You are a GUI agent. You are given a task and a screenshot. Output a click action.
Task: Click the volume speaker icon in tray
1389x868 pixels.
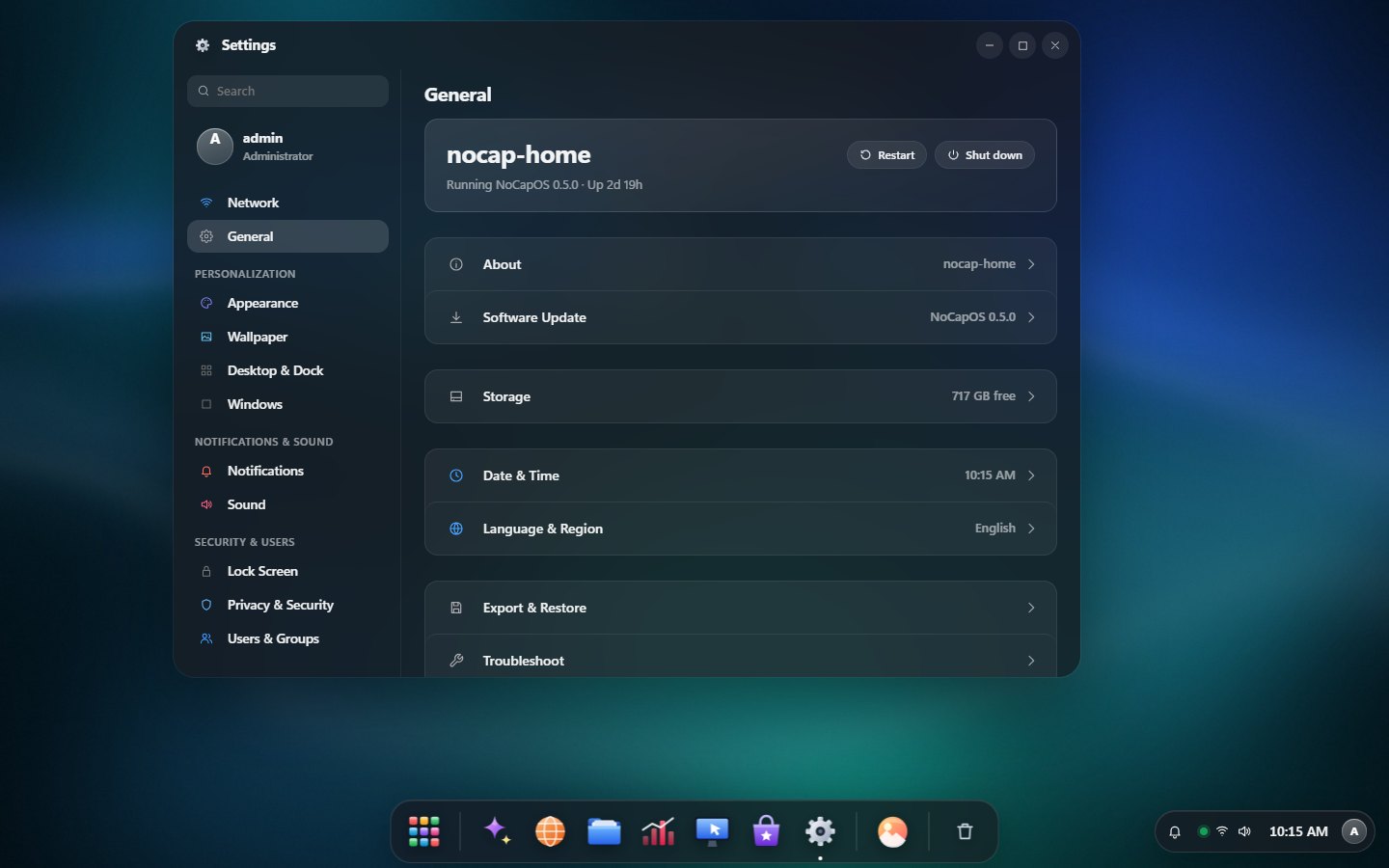click(x=1244, y=831)
